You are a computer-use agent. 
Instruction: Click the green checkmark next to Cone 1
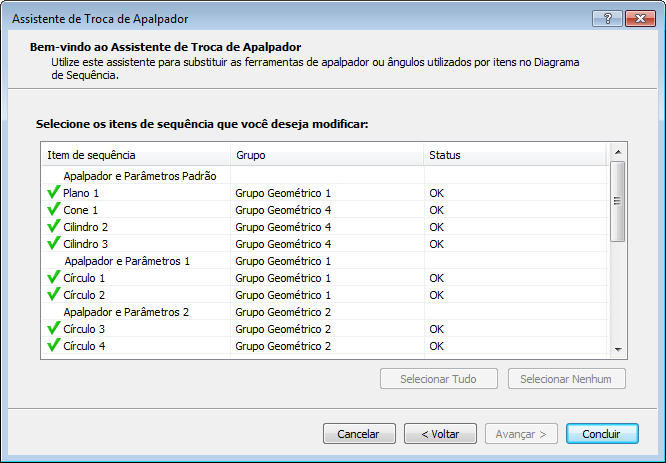click(54, 209)
